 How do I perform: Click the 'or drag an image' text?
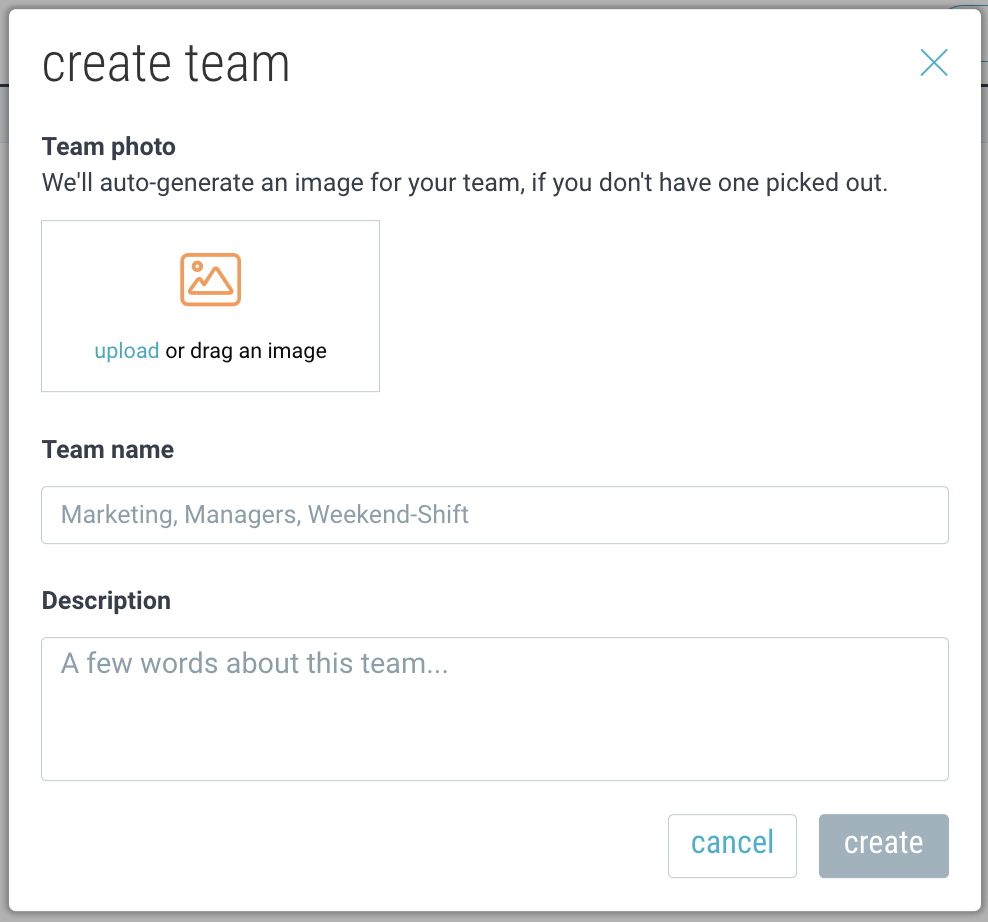[246, 350]
